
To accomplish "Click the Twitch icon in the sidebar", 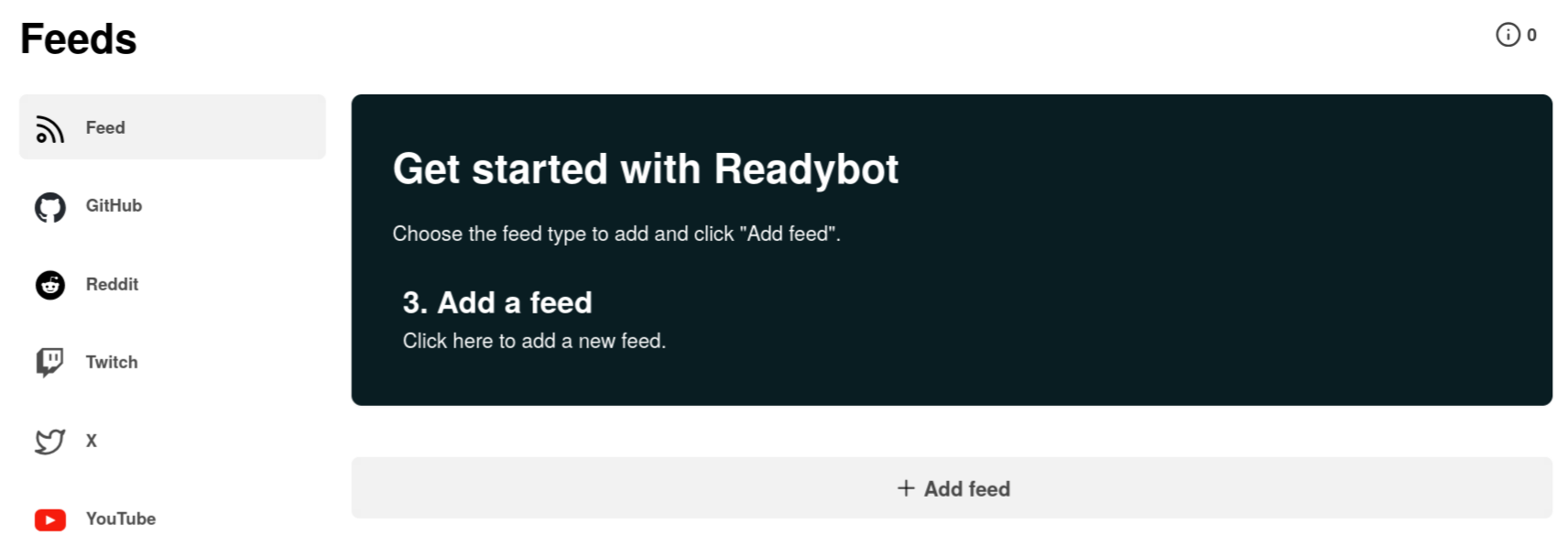I will pos(50,362).
